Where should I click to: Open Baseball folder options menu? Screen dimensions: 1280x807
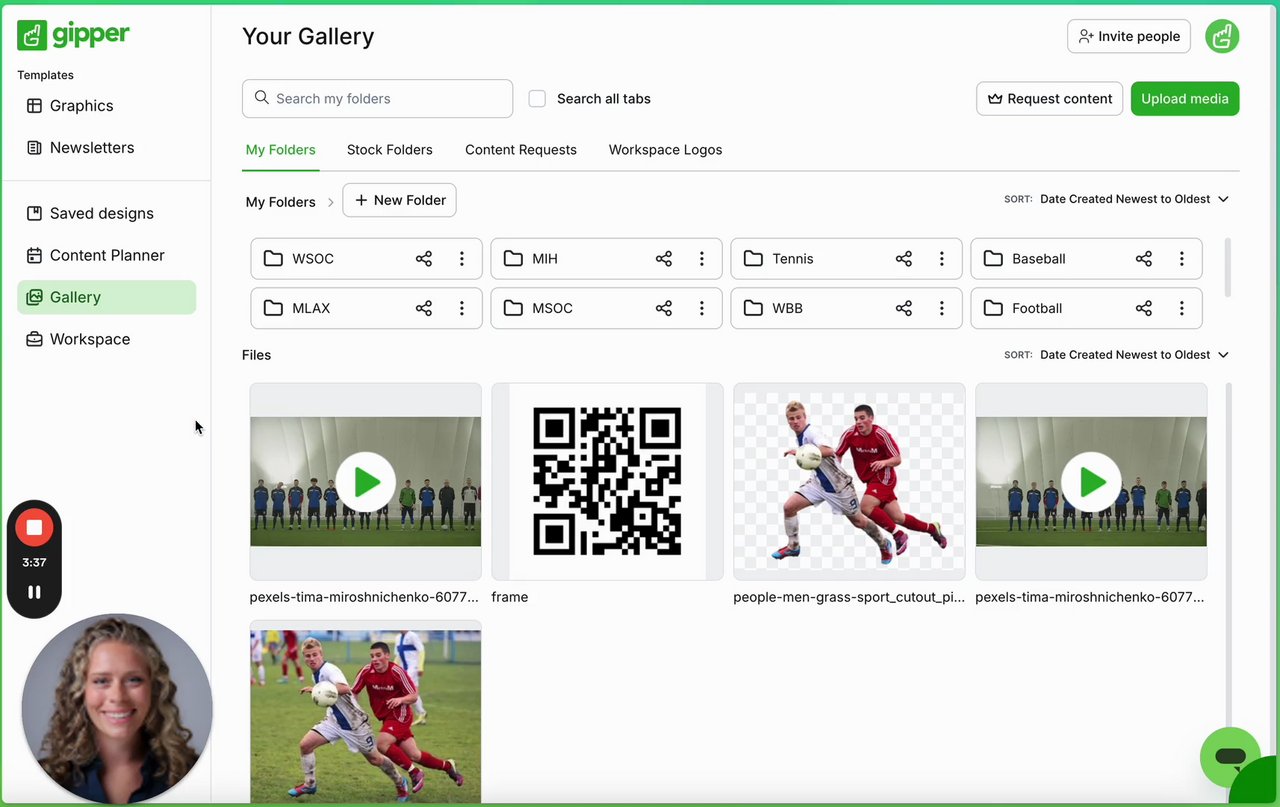tap(1181, 259)
